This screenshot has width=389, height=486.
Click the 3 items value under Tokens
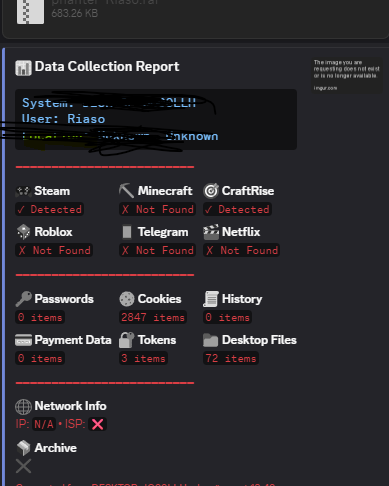tap(143, 359)
